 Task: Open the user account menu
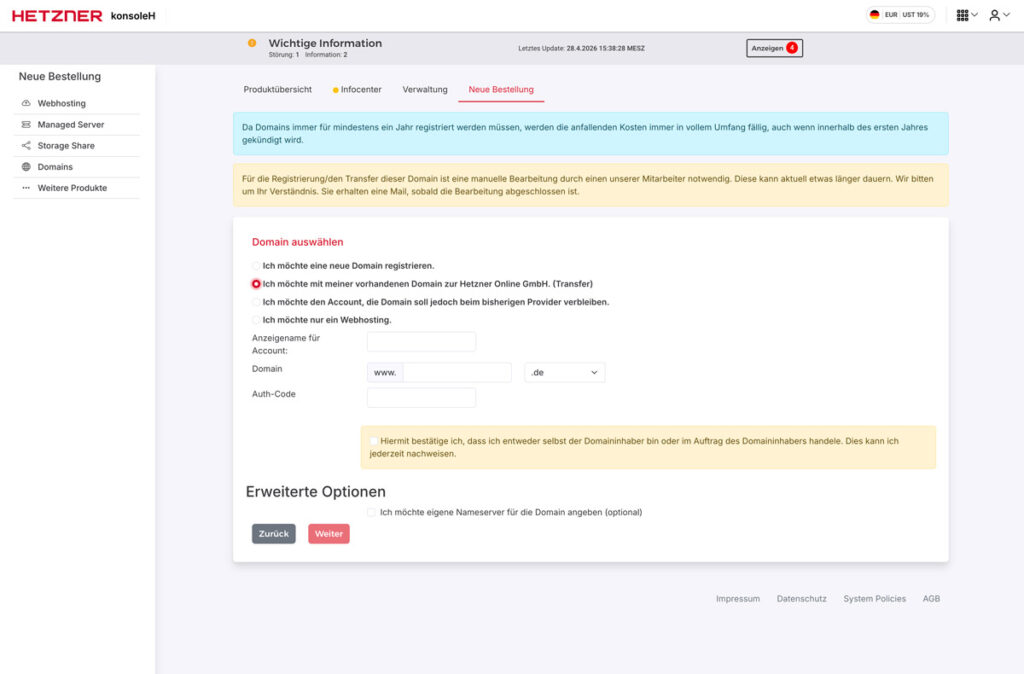pos(997,15)
